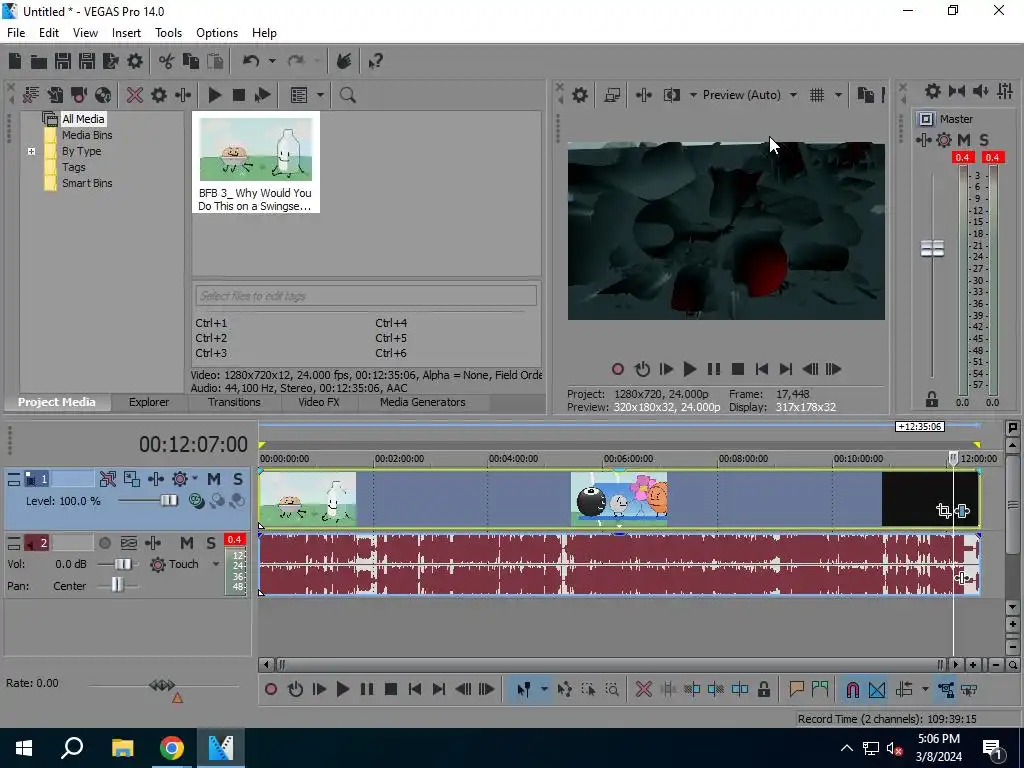Create a new project with the New icon
The height and width of the screenshot is (768, 1024).
[14, 61]
